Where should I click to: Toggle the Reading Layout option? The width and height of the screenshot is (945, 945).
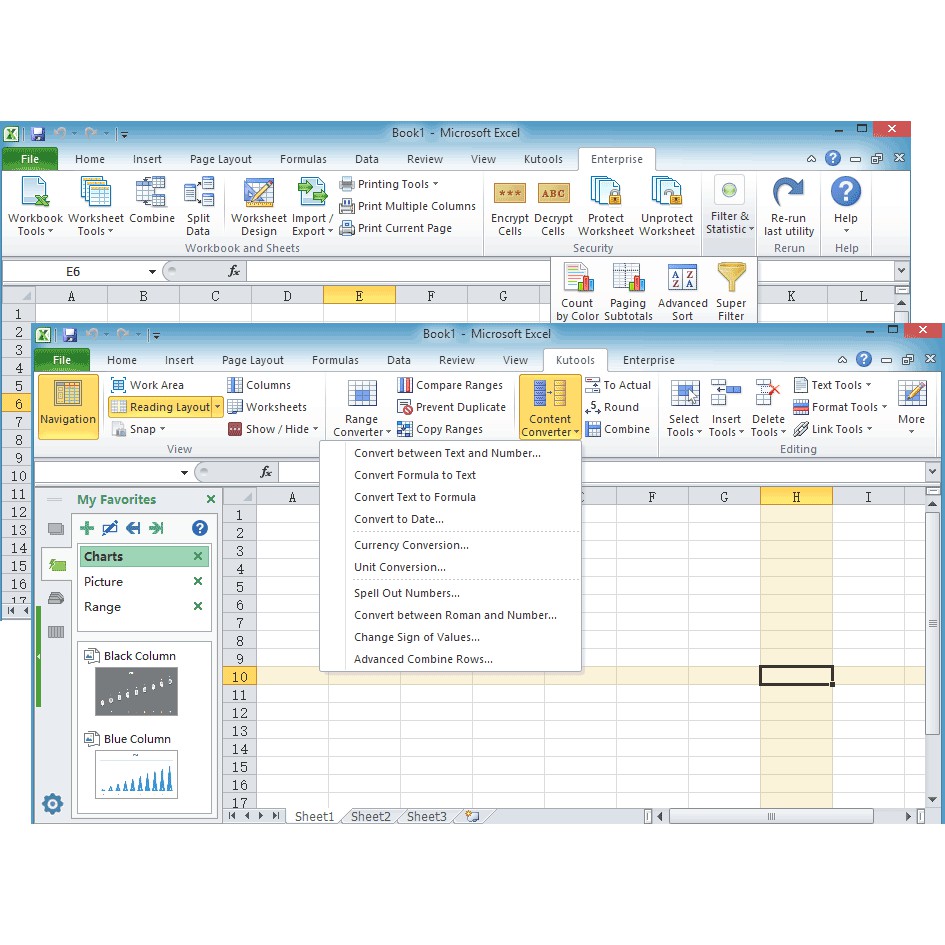pyautogui.click(x=164, y=407)
